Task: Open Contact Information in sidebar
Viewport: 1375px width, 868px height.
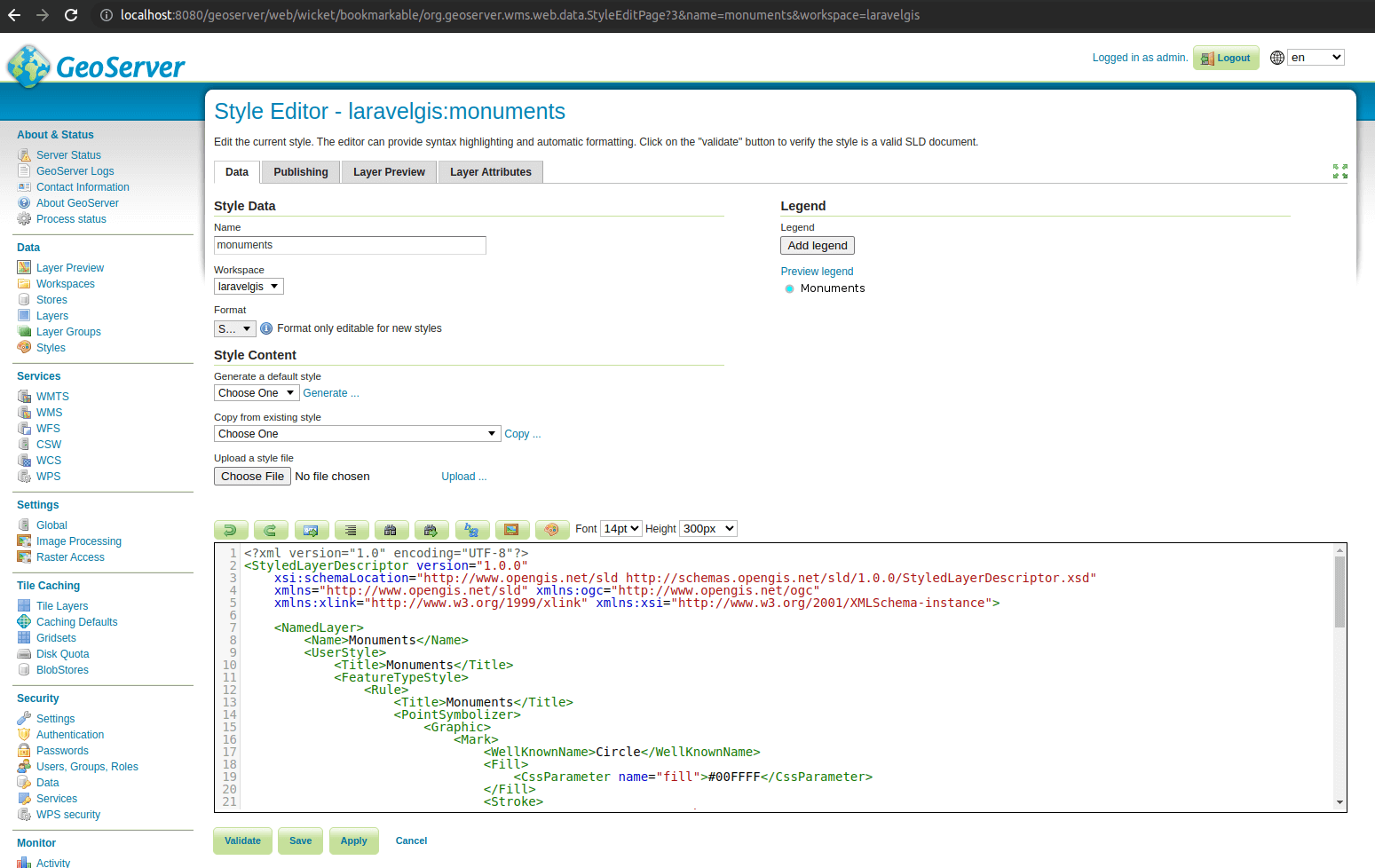Action: [83, 187]
